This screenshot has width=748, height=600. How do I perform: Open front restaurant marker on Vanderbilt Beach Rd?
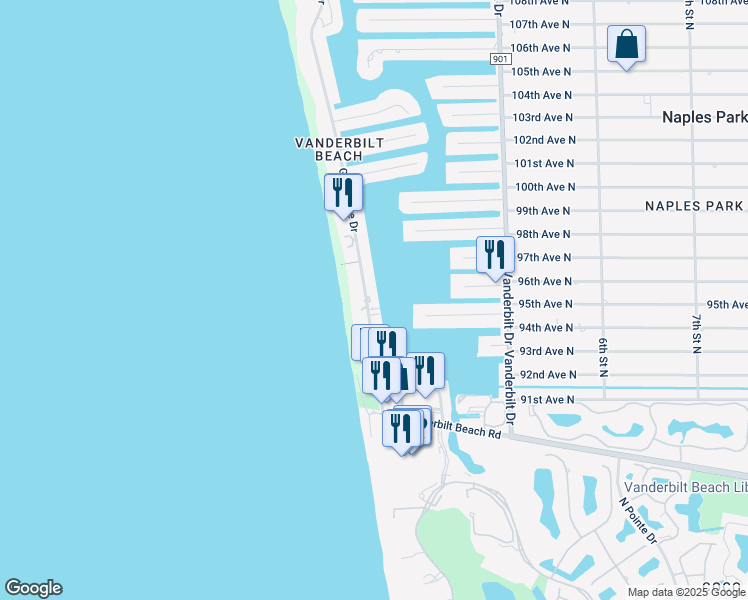coord(401,431)
